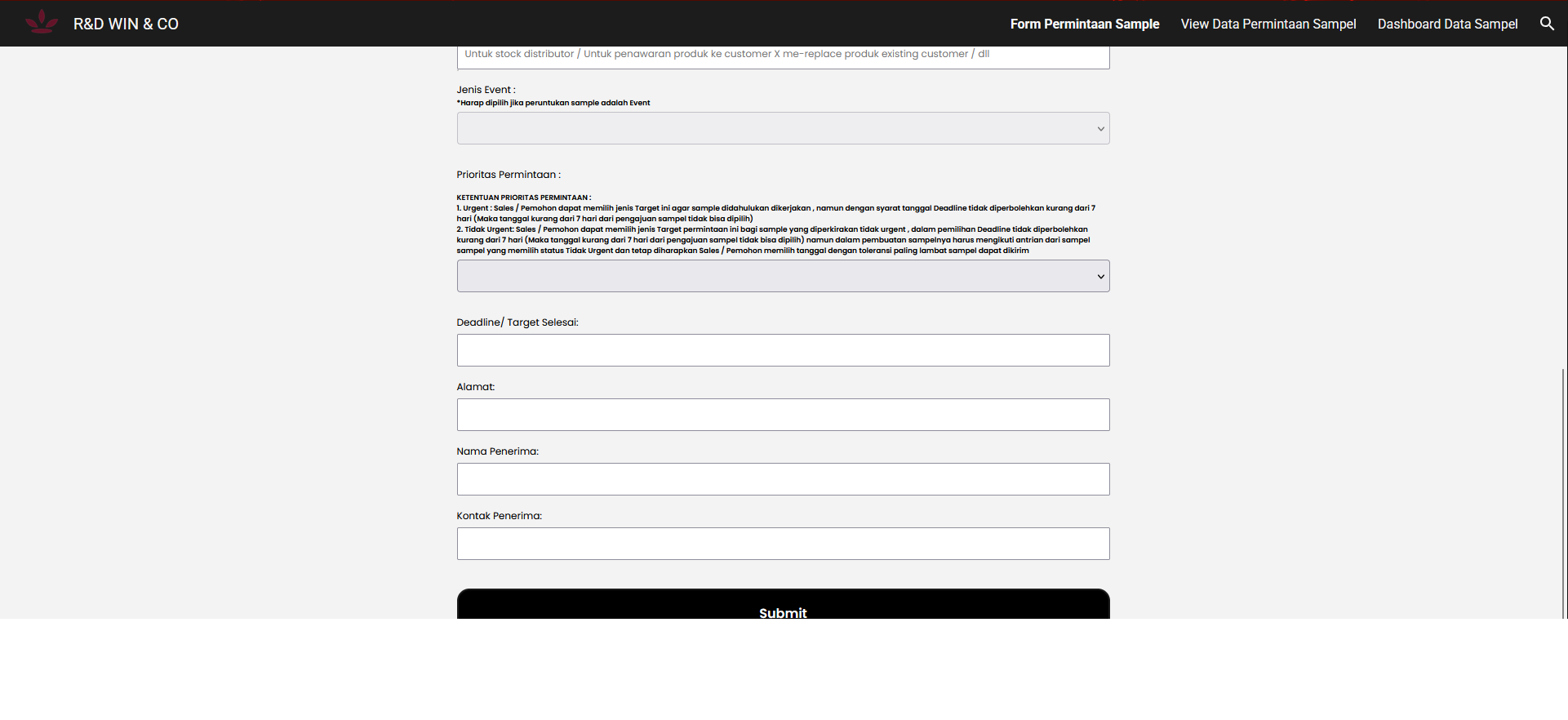Screen dimensions: 1568x720
Task: Click the R&D WIN & CO site title
Action: 126,24
